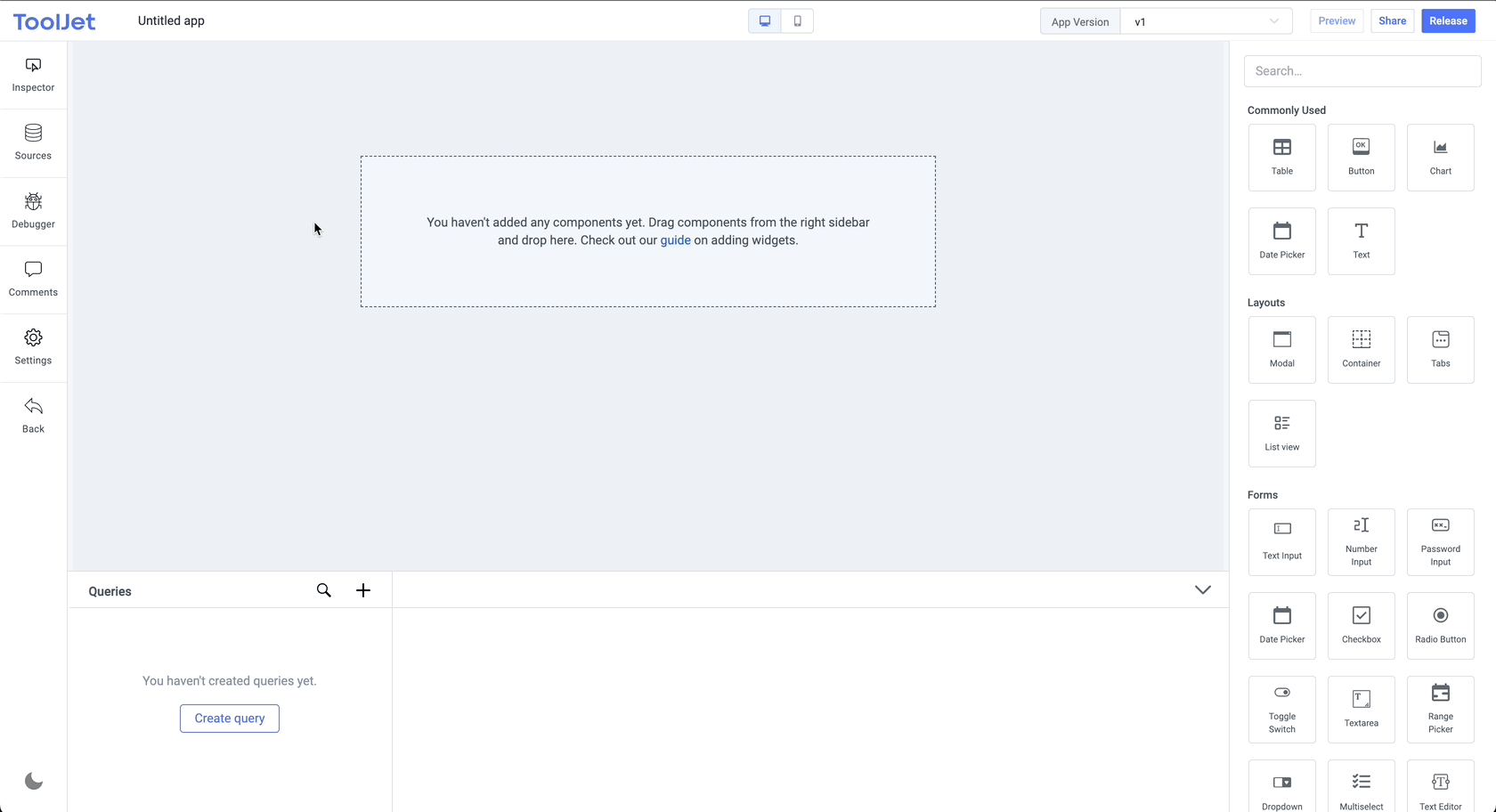Open the Sources panel
1496x812 pixels.
(x=33, y=142)
